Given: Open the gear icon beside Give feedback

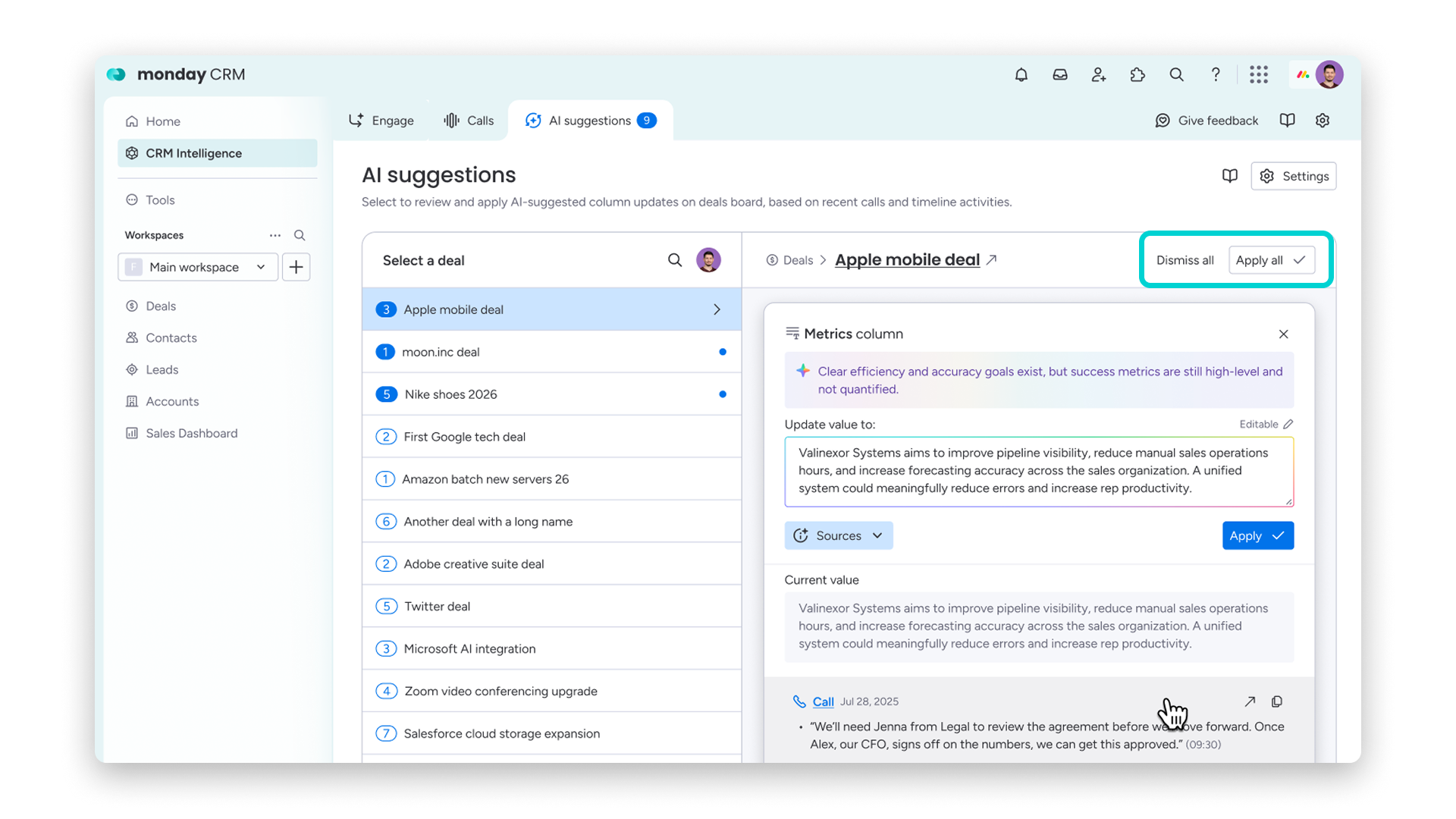Looking at the screenshot, I should click(1323, 121).
